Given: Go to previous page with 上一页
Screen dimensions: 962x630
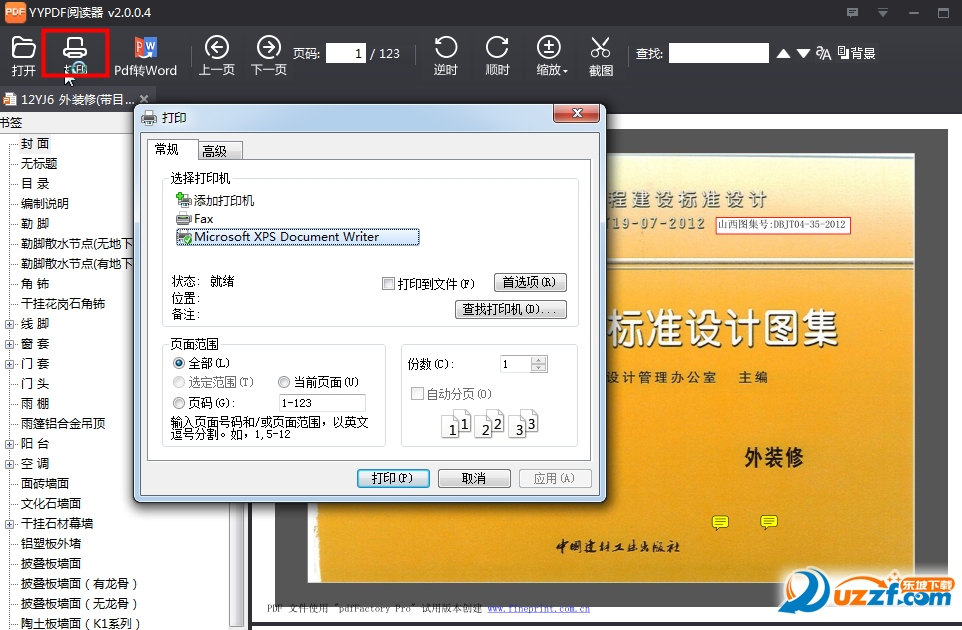Looking at the screenshot, I should click(x=217, y=56).
